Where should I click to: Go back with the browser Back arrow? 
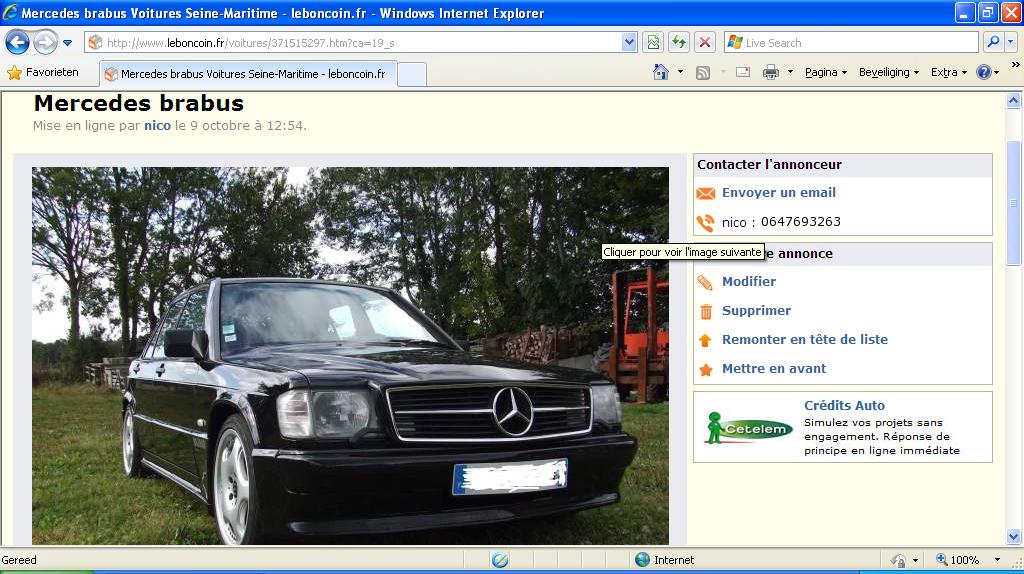(17, 43)
